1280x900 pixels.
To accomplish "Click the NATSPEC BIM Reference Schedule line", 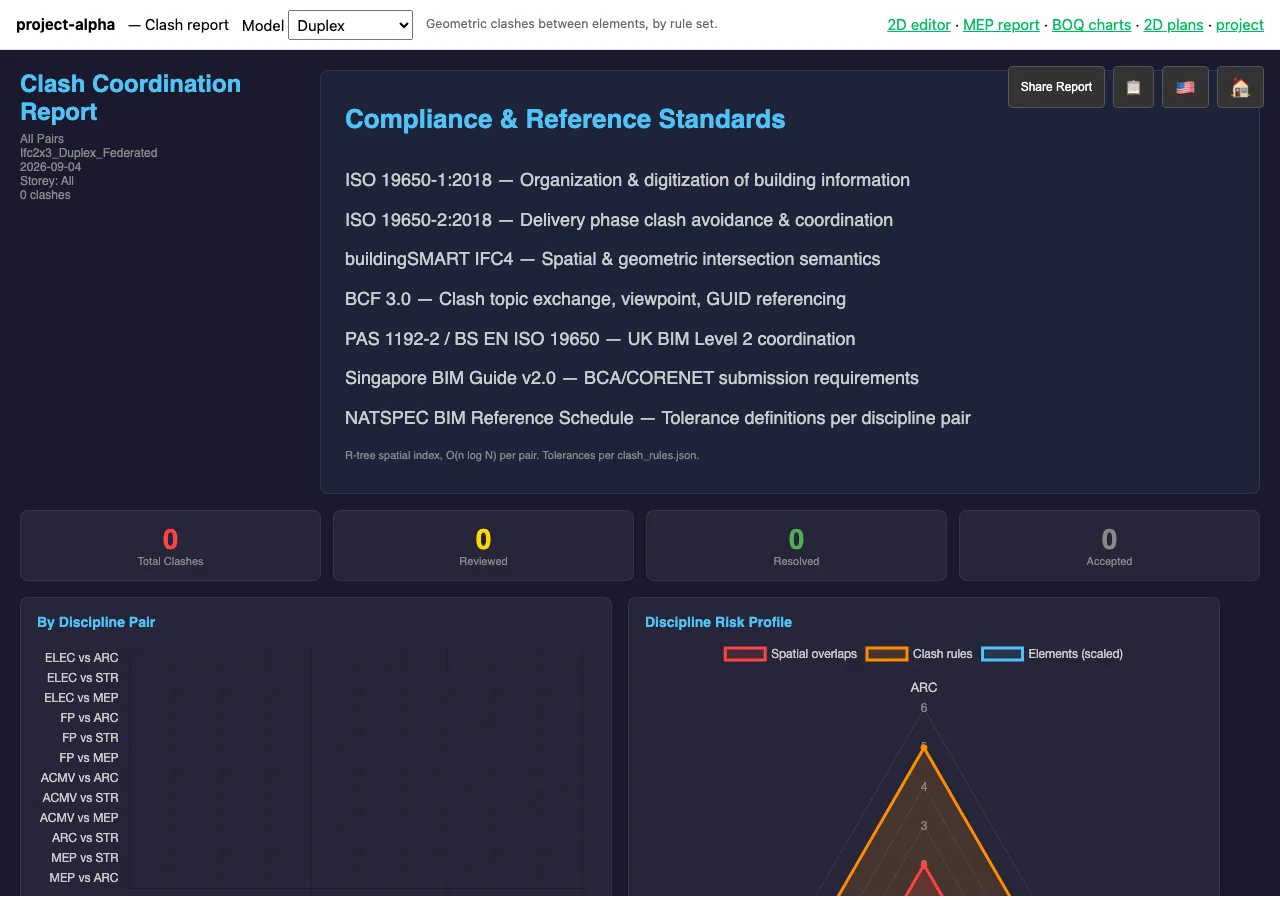I will (x=658, y=418).
